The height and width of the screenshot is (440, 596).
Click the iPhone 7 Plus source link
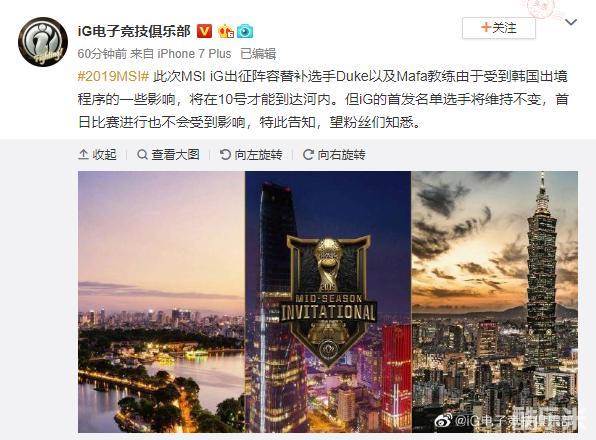(x=194, y=54)
